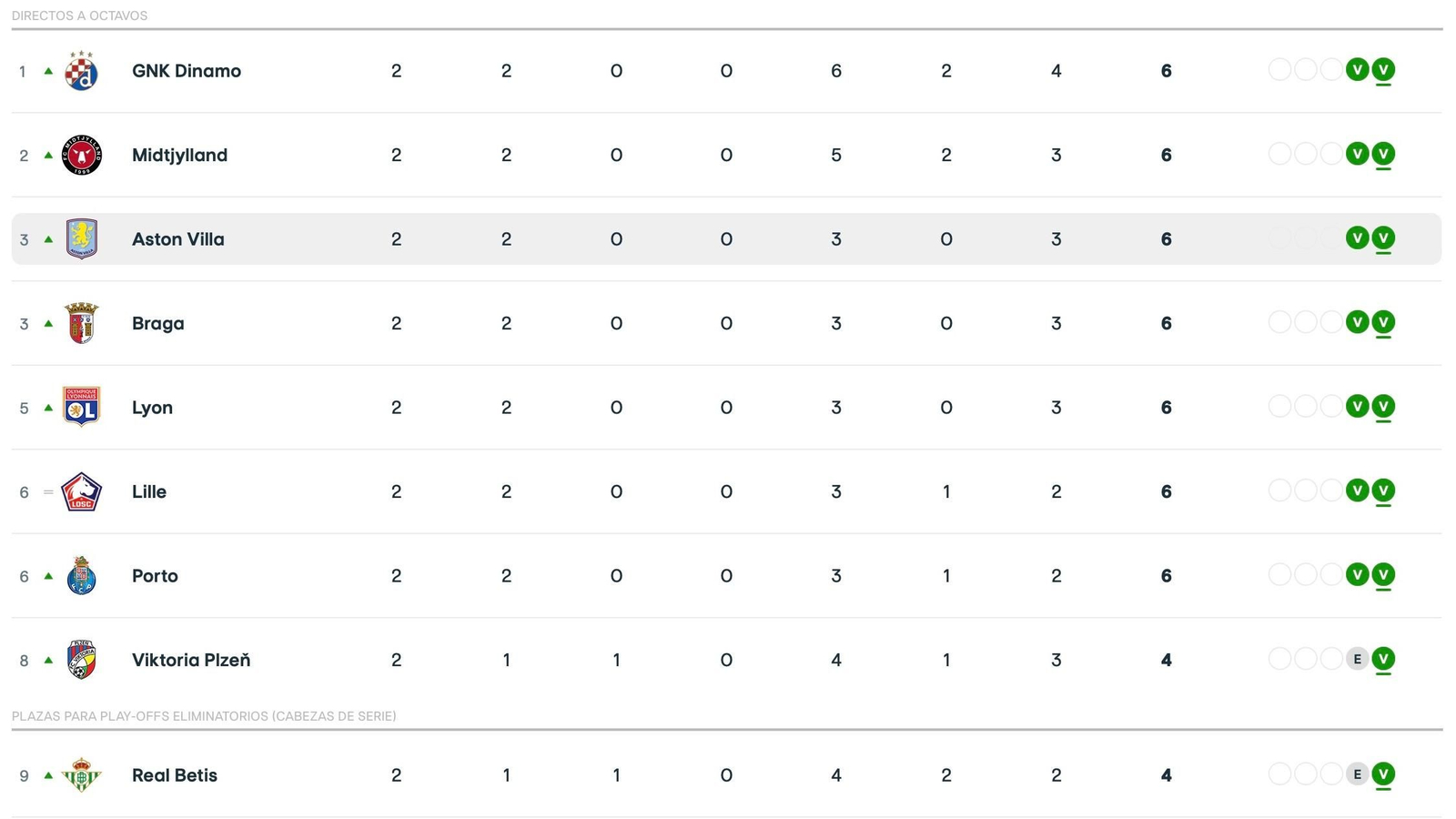Click the PLAZAS PARA PLAY-OFFS section header

[202, 716]
